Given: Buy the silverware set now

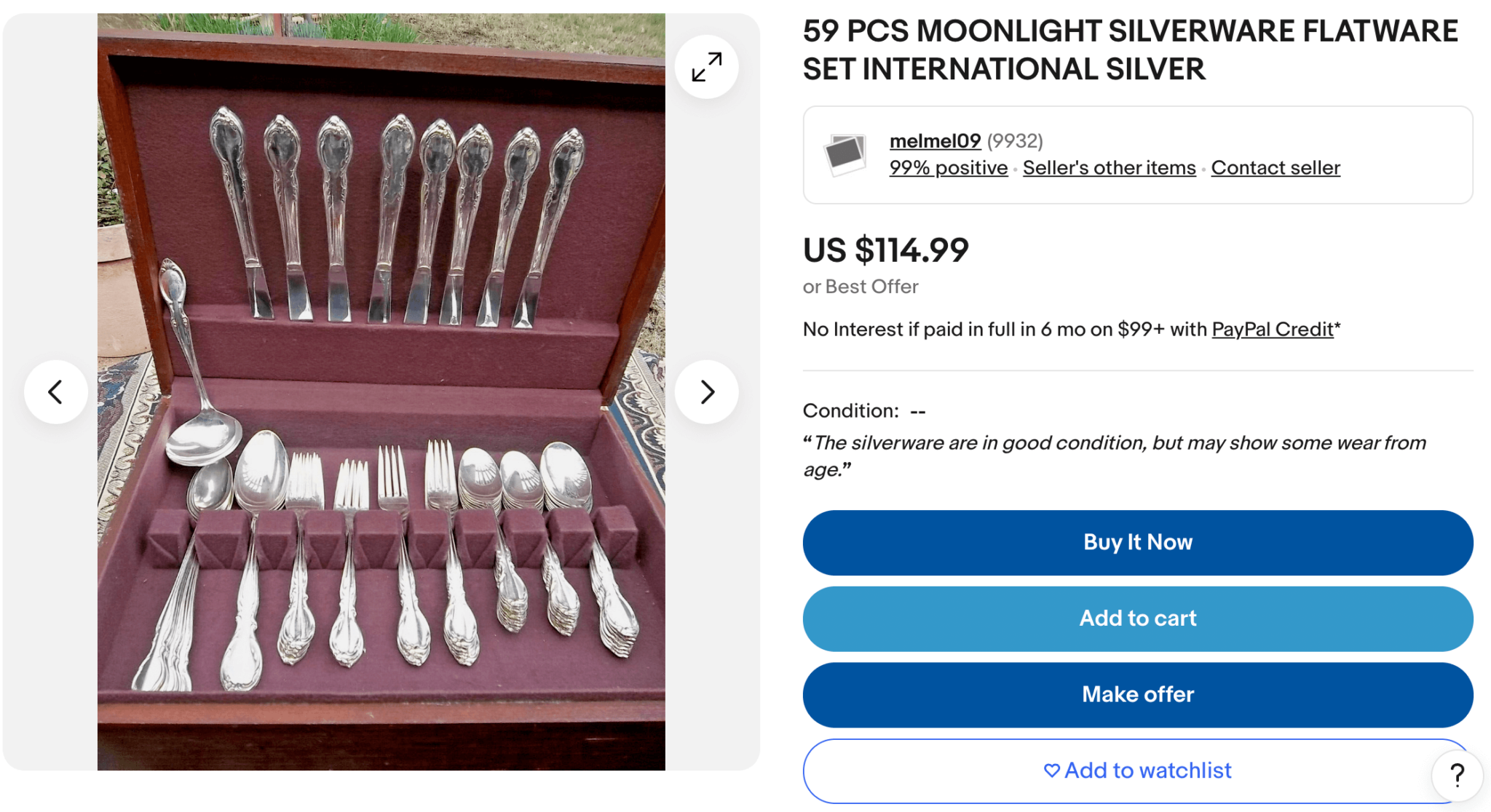Looking at the screenshot, I should pyautogui.click(x=1136, y=542).
